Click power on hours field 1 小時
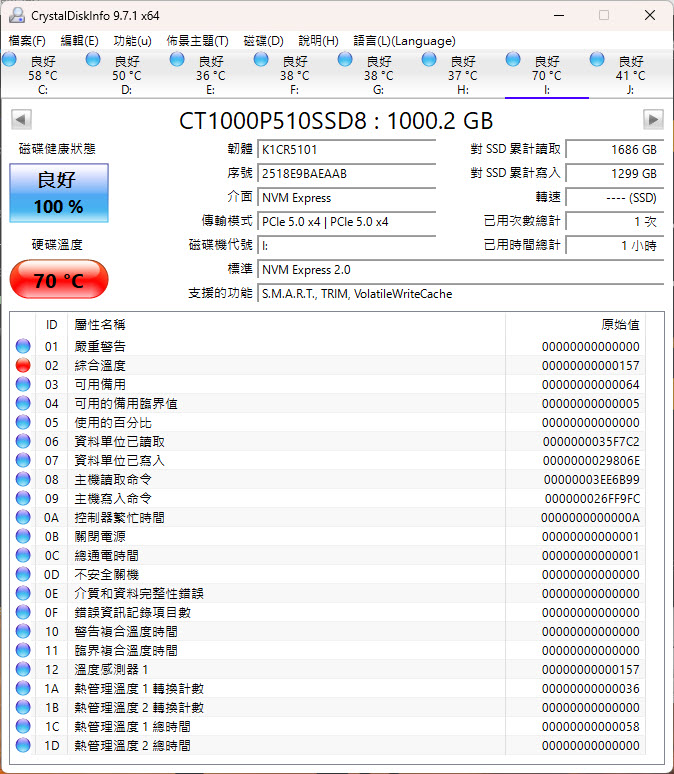 (x=614, y=246)
